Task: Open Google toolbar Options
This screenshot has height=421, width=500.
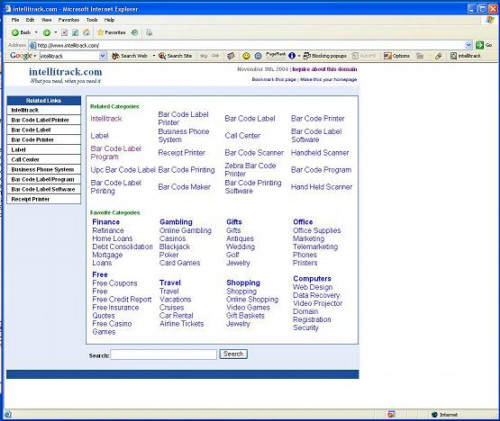Action: click(397, 56)
